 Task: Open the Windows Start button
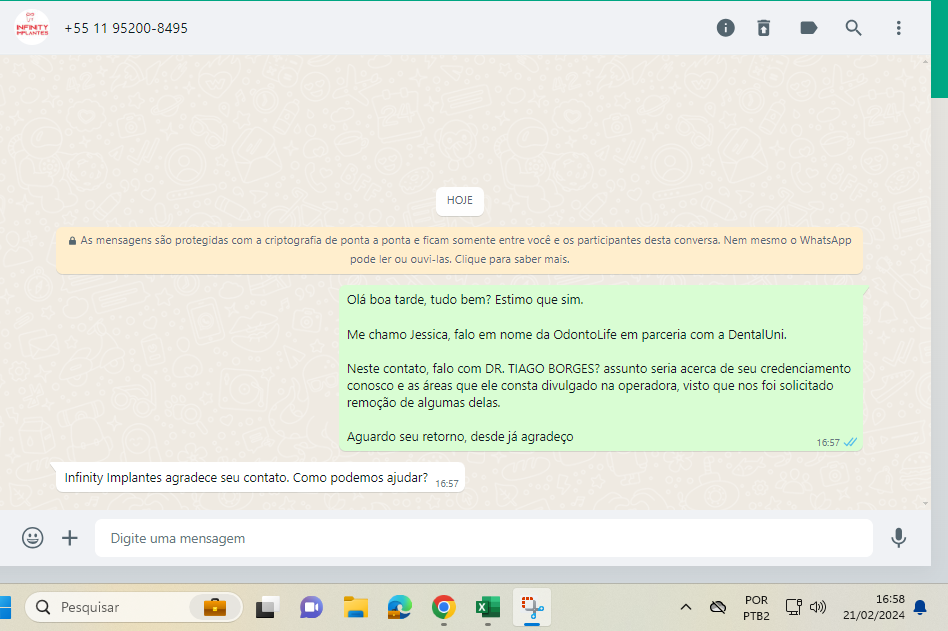5,607
